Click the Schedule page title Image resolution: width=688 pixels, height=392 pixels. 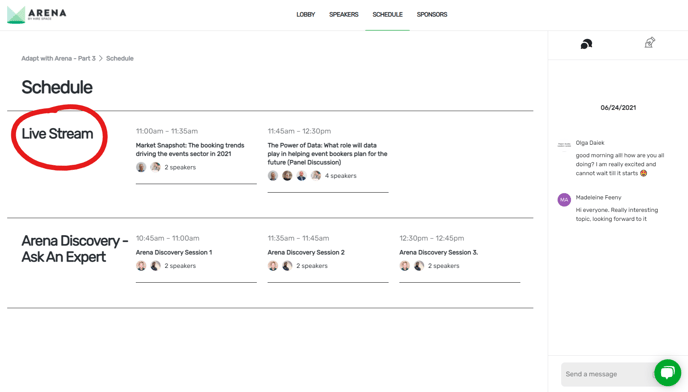click(57, 87)
